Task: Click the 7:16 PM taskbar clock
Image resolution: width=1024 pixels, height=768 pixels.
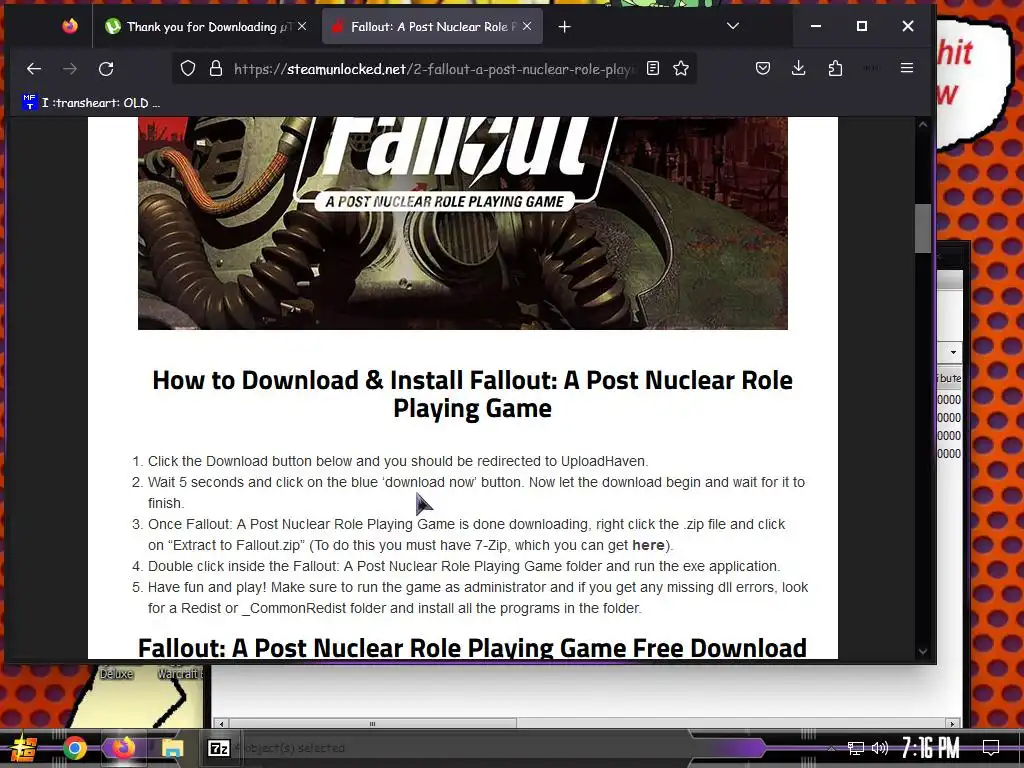Action: [x=931, y=748]
